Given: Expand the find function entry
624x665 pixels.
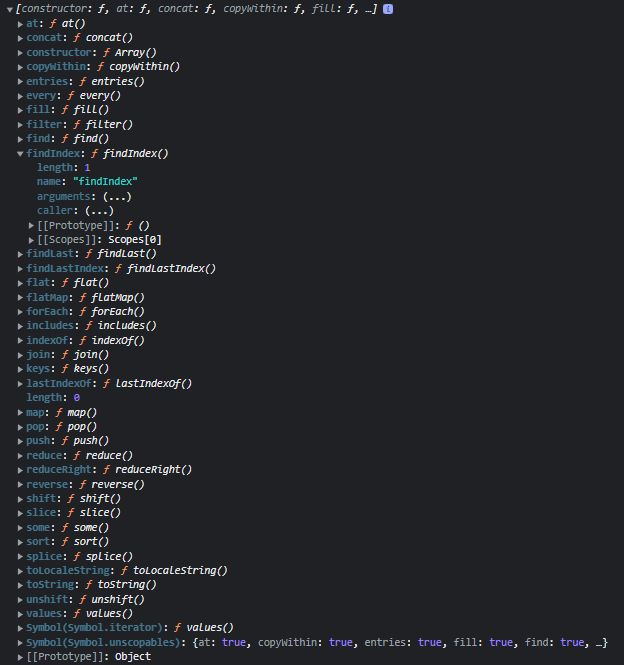Looking at the screenshot, I should coord(20,139).
